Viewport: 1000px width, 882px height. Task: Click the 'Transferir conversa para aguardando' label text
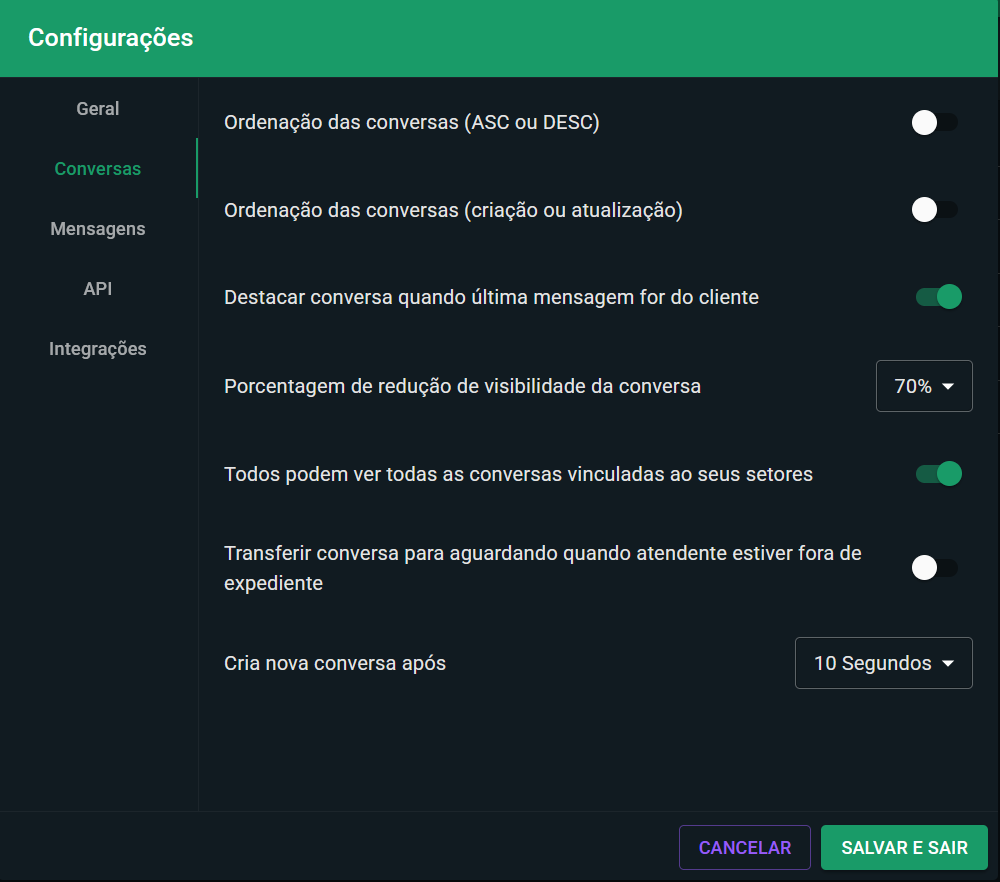(x=542, y=553)
